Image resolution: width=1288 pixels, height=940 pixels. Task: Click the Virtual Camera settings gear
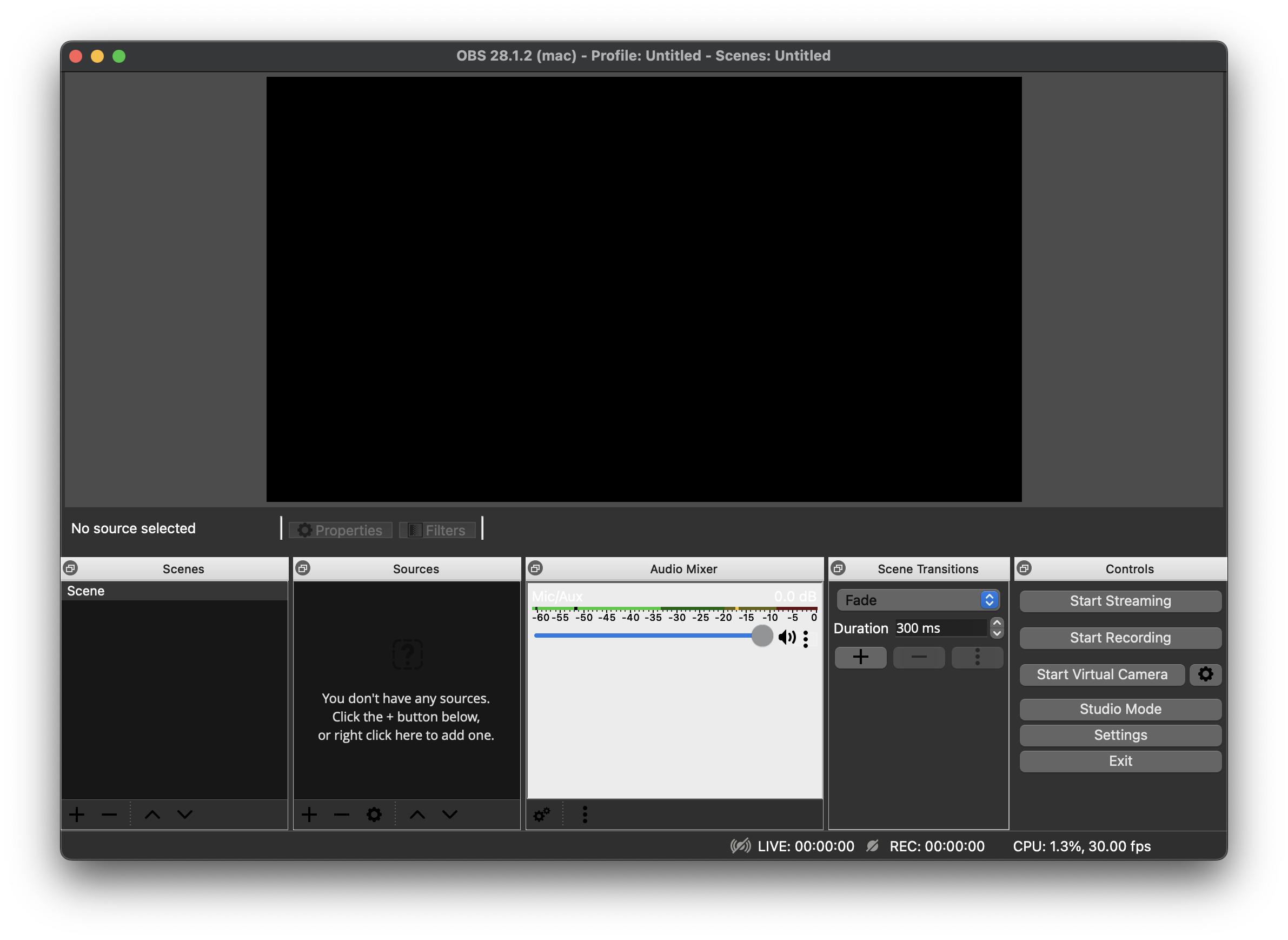click(x=1205, y=675)
